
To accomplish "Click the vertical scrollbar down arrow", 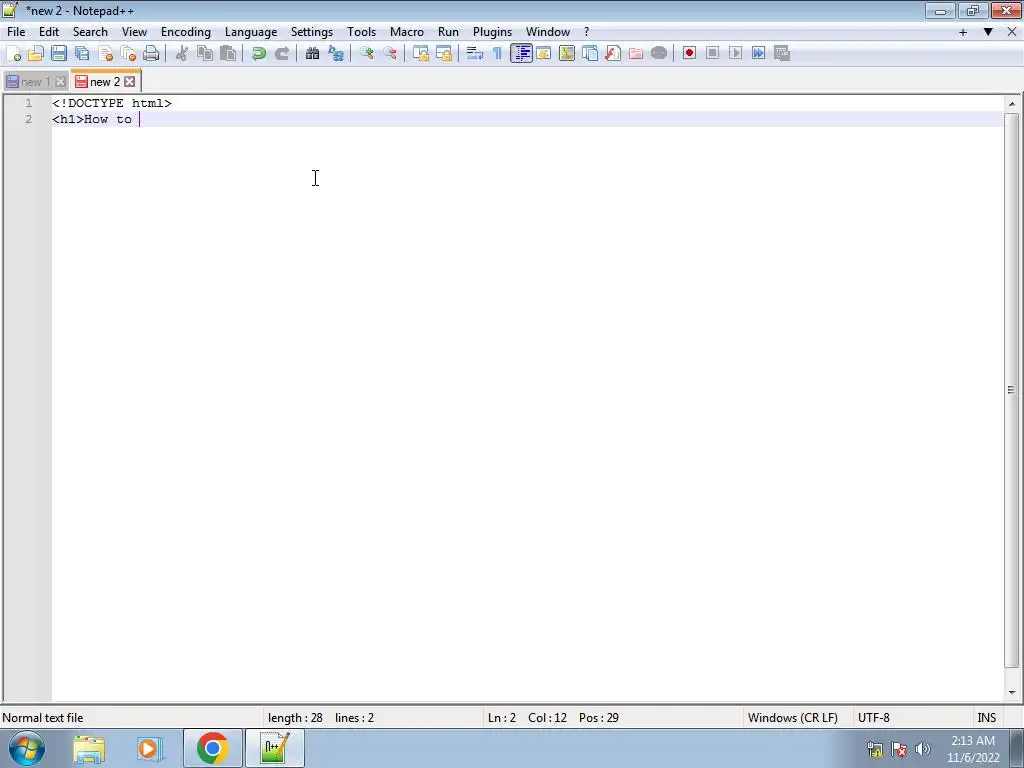I will [1012, 692].
